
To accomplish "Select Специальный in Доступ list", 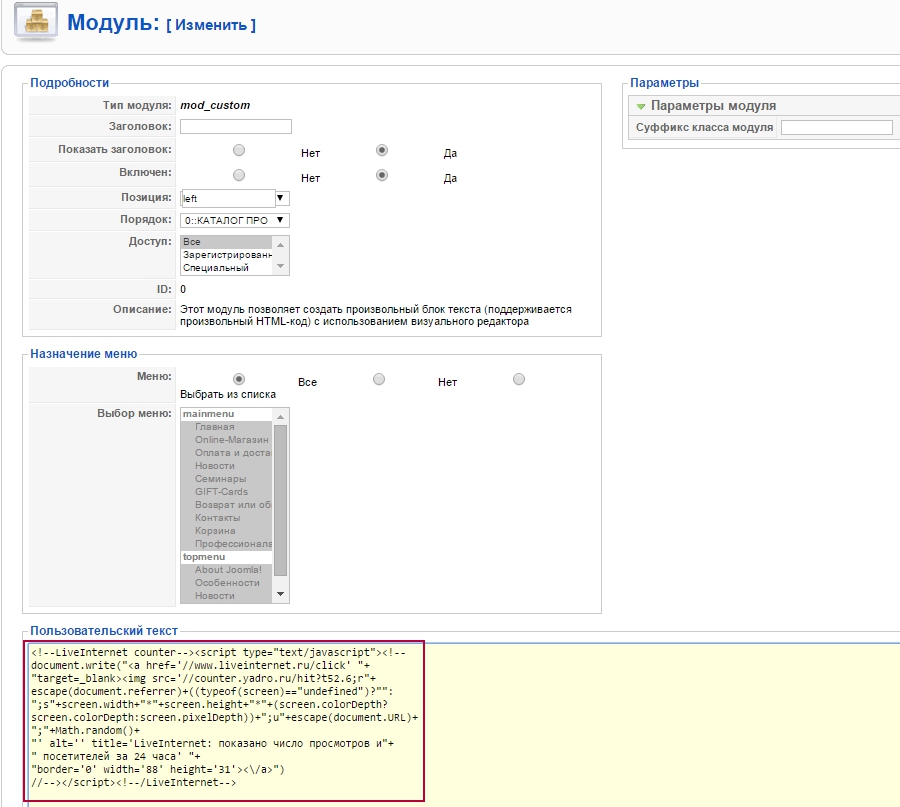I will pyautogui.click(x=226, y=268).
